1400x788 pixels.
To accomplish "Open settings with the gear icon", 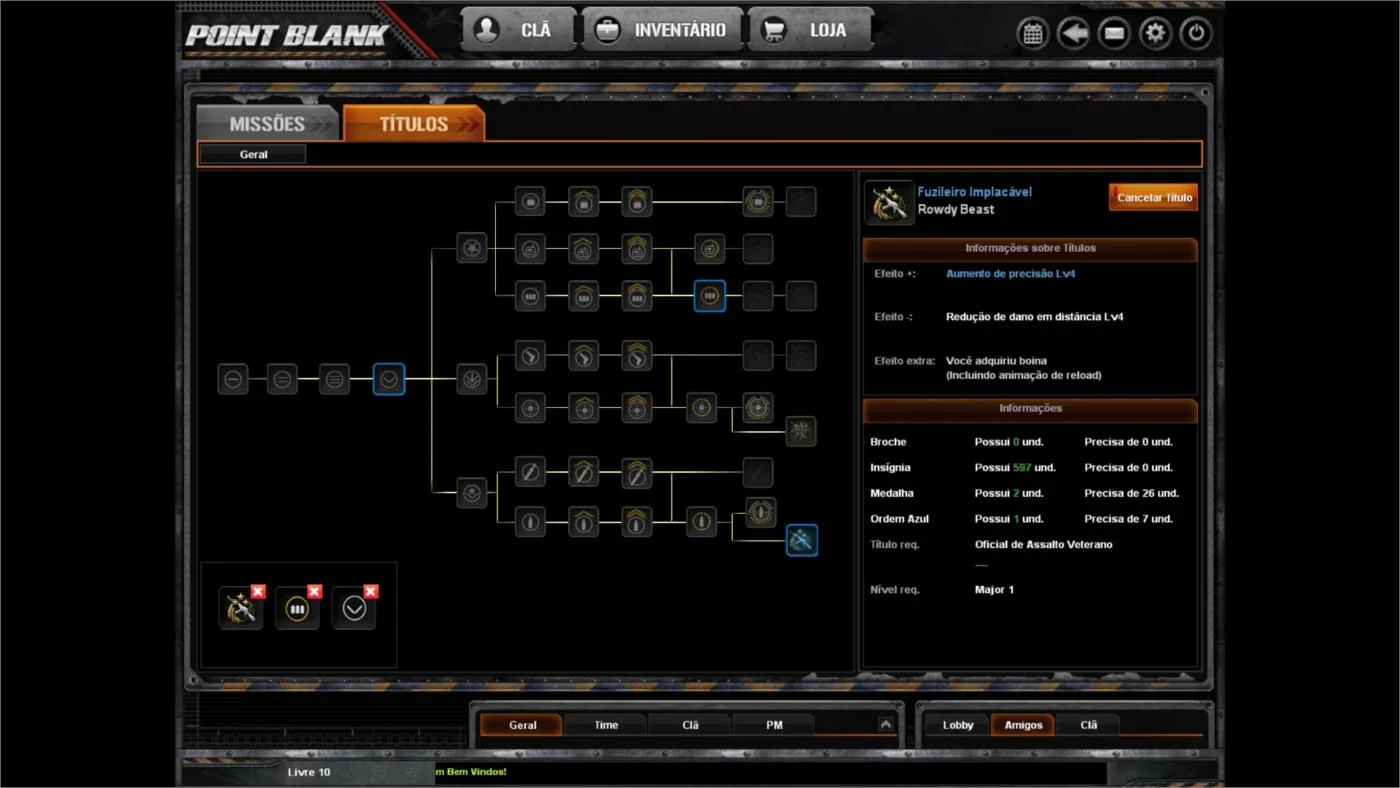I will click(1155, 33).
